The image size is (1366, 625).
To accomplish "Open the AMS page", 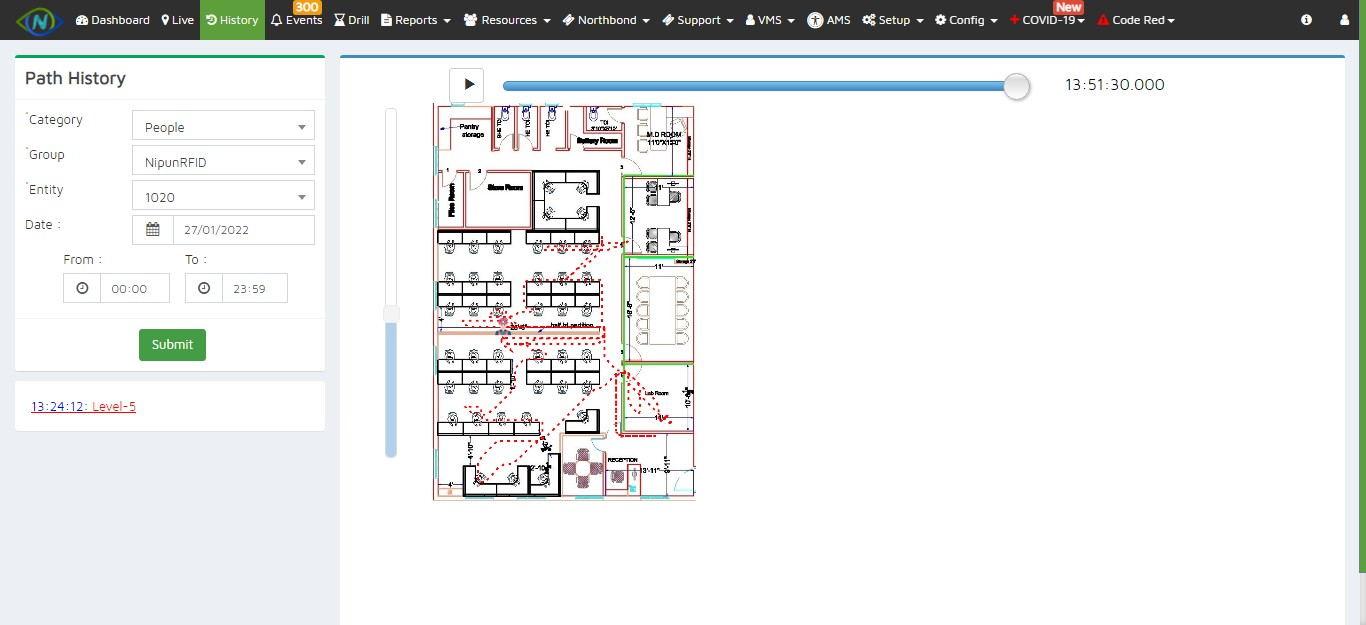I will click(x=829, y=20).
